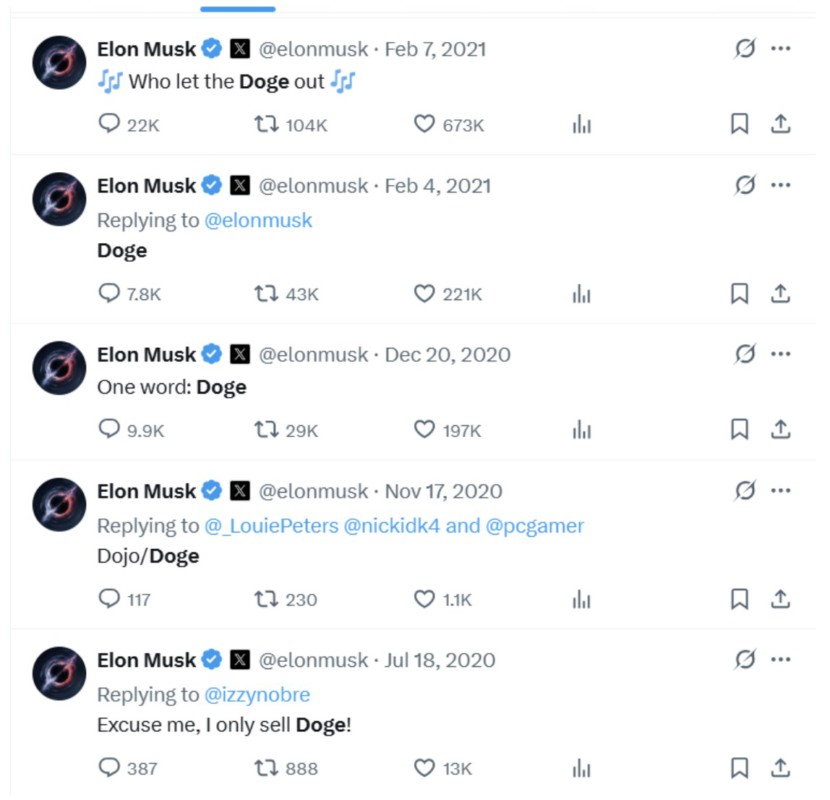Open more options on the Dec 20, 2020 tweet

click(782, 354)
